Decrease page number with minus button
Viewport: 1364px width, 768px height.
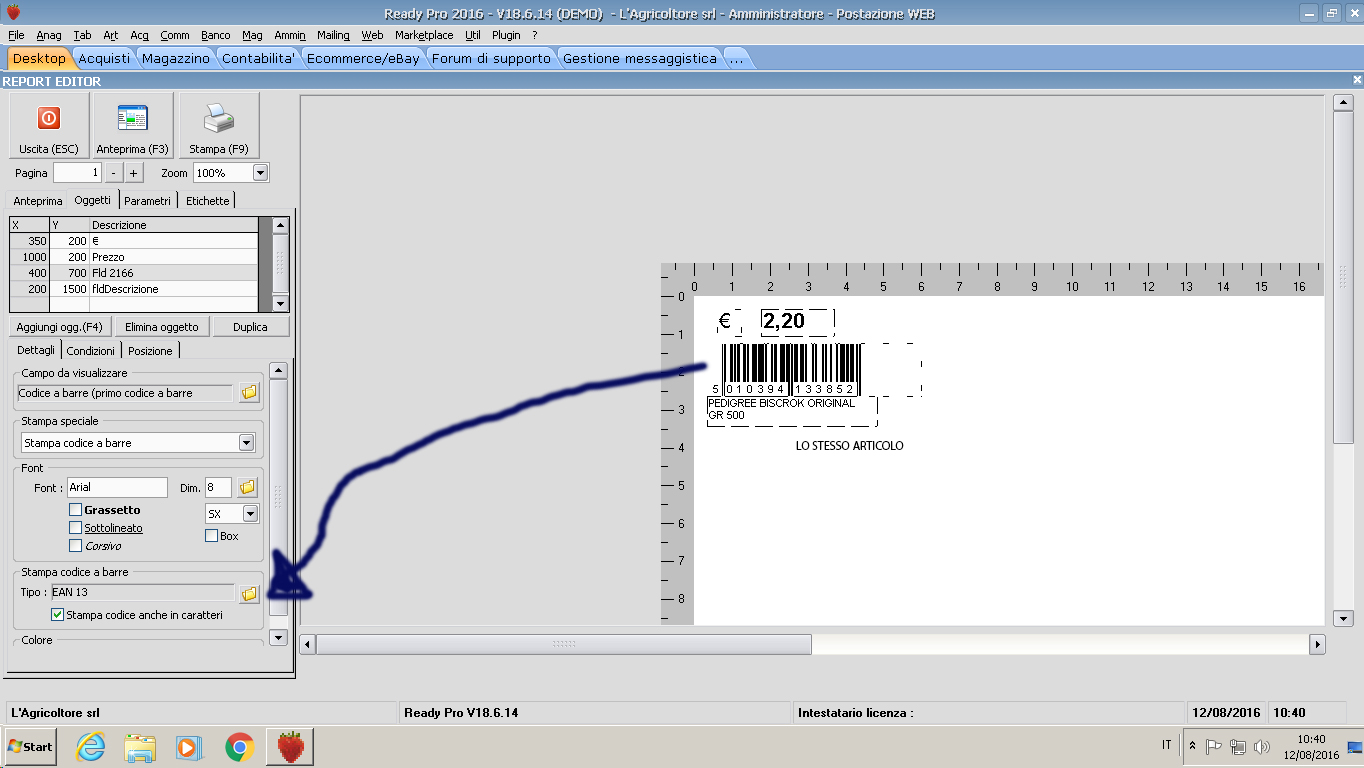(x=113, y=173)
